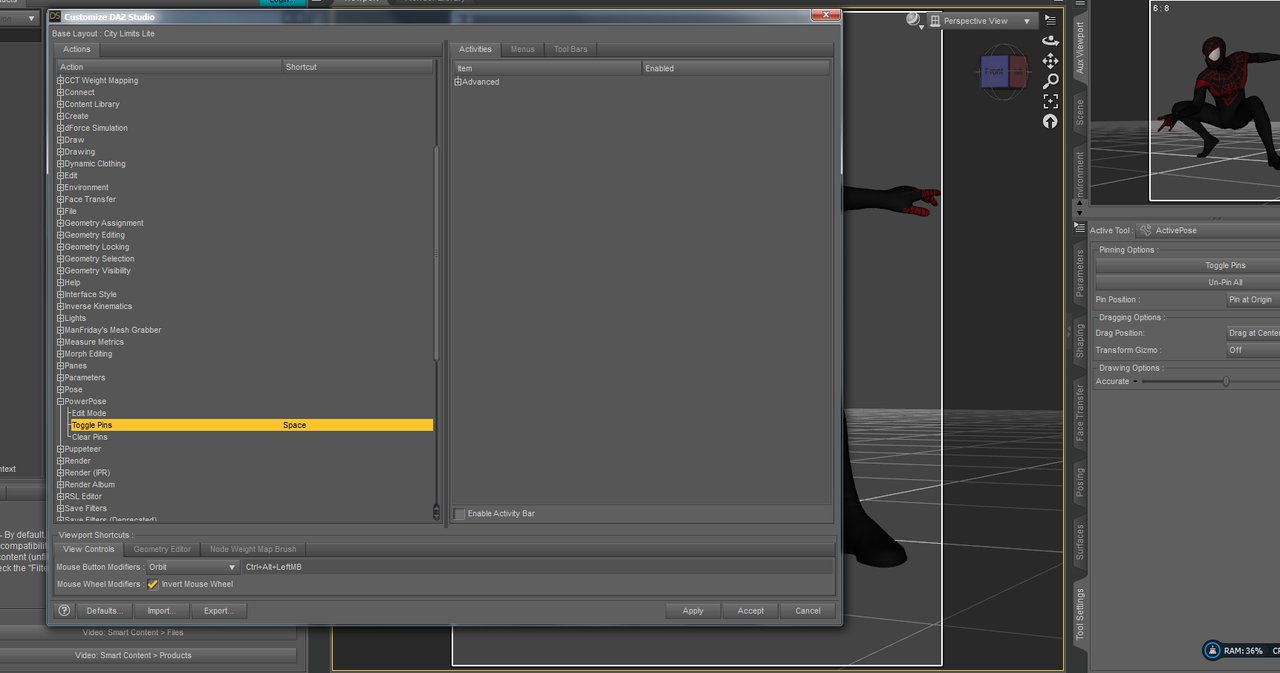The image size is (1280, 673).
Task: Click the Shortcut column header
Action: 357,67
